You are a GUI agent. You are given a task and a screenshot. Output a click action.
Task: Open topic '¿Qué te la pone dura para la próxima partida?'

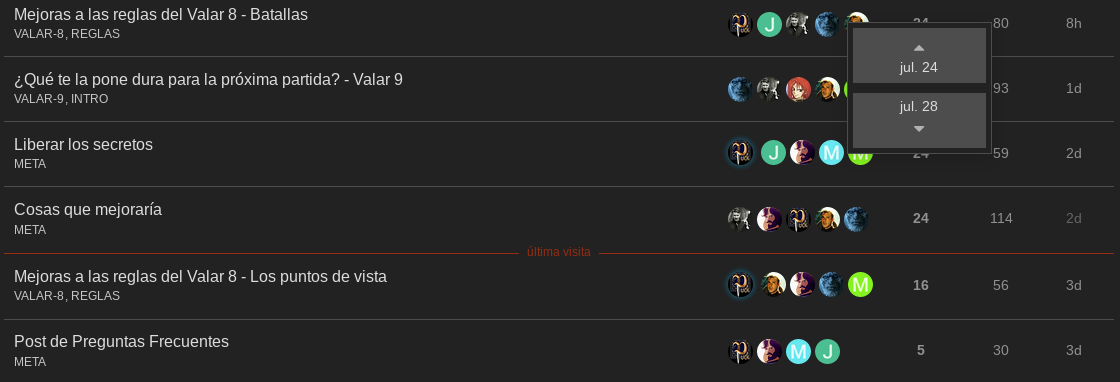pyautogui.click(x=208, y=79)
